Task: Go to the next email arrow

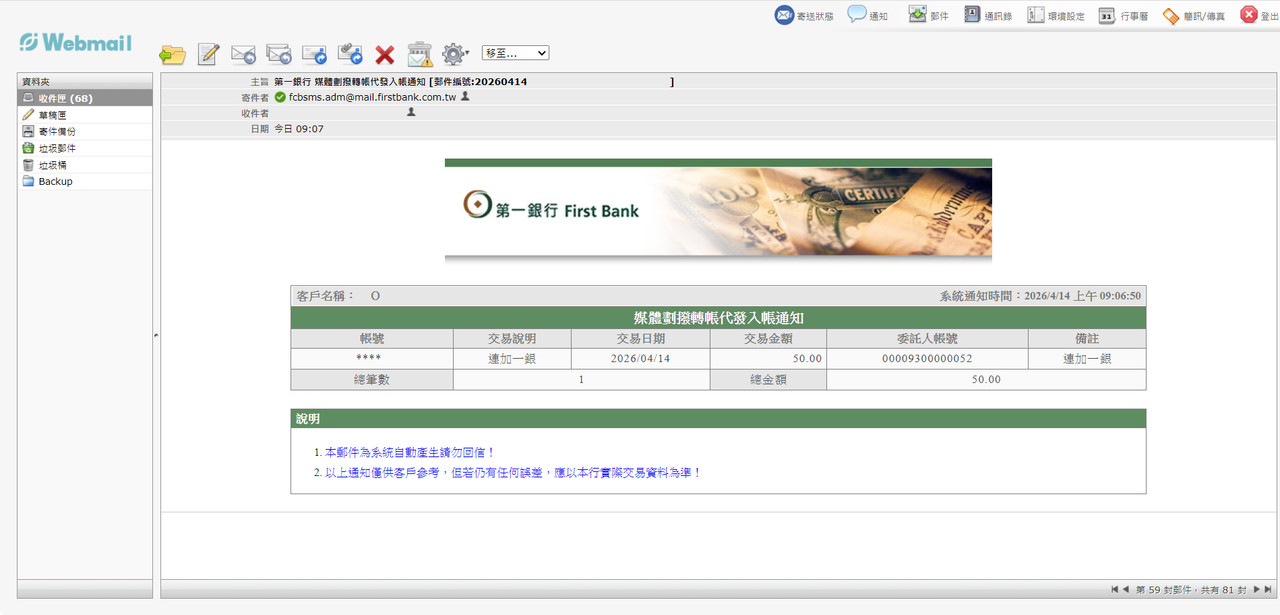Action: click(1257, 590)
